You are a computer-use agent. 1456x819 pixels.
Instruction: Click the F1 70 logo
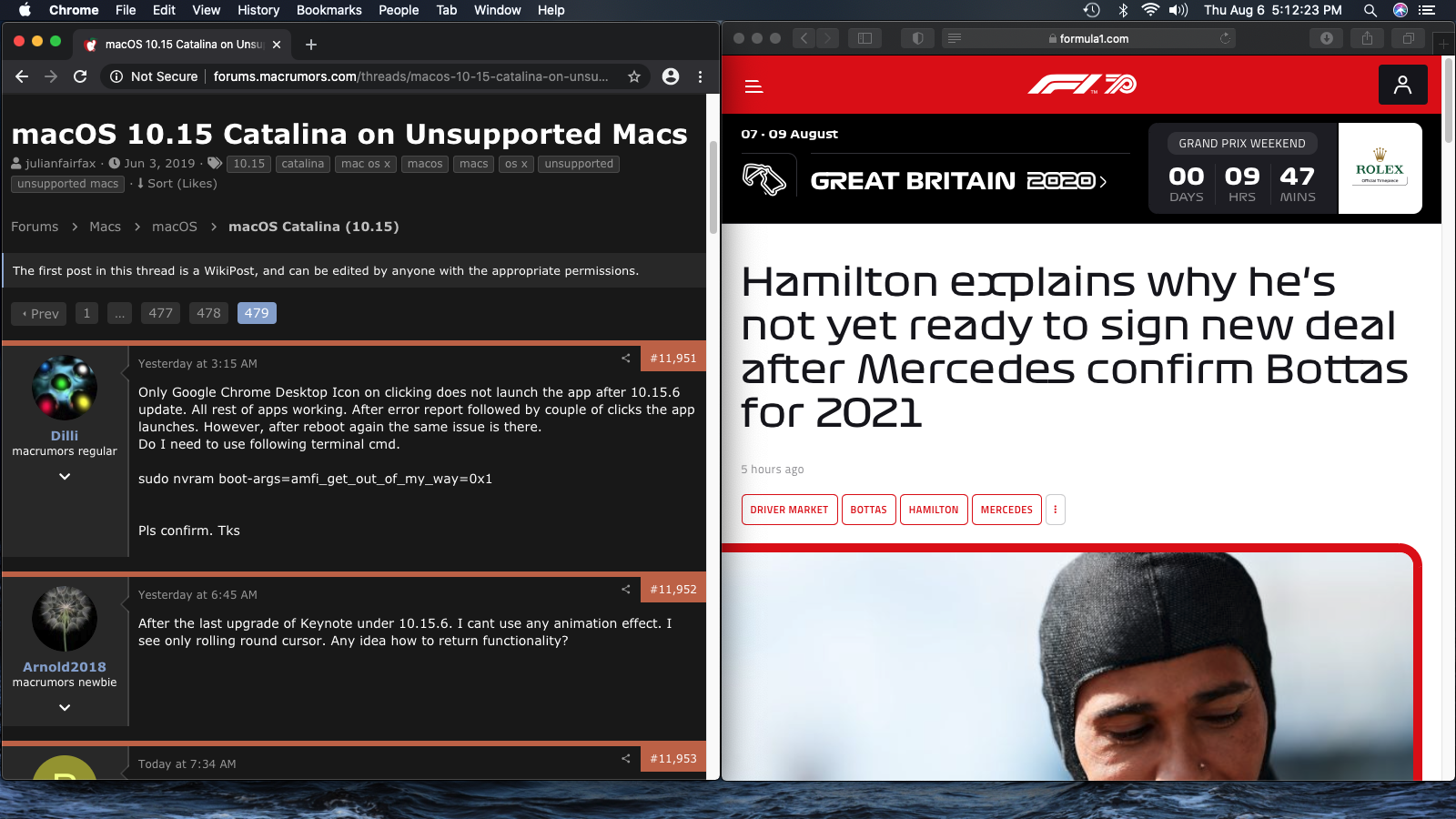[x=1082, y=85]
